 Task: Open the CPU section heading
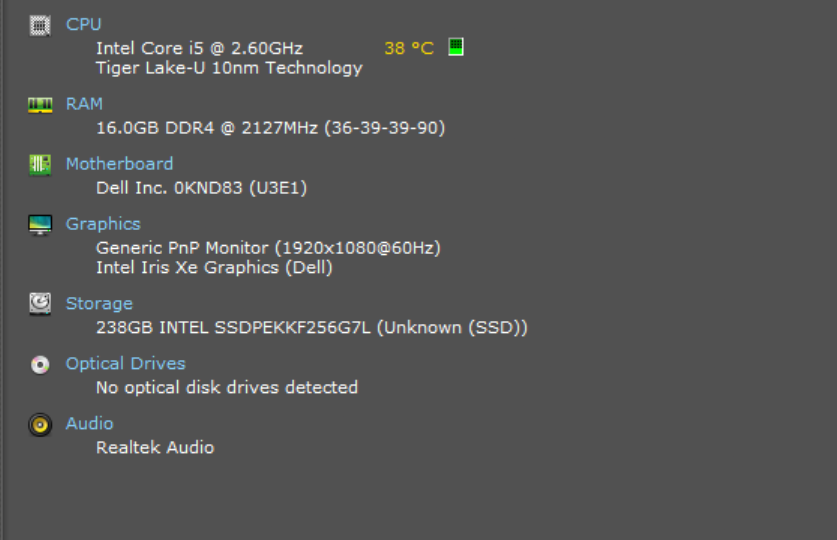(x=84, y=24)
